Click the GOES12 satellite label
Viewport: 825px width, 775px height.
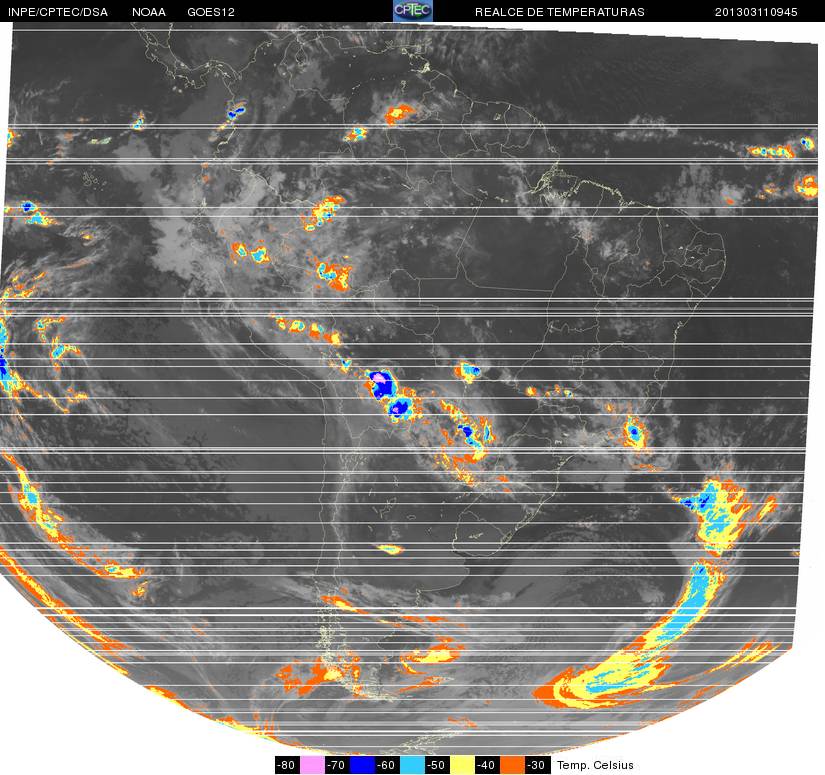[x=211, y=12]
